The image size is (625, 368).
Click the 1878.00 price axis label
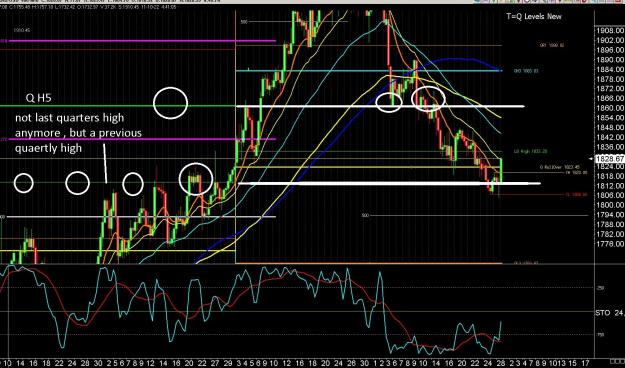coord(610,79)
